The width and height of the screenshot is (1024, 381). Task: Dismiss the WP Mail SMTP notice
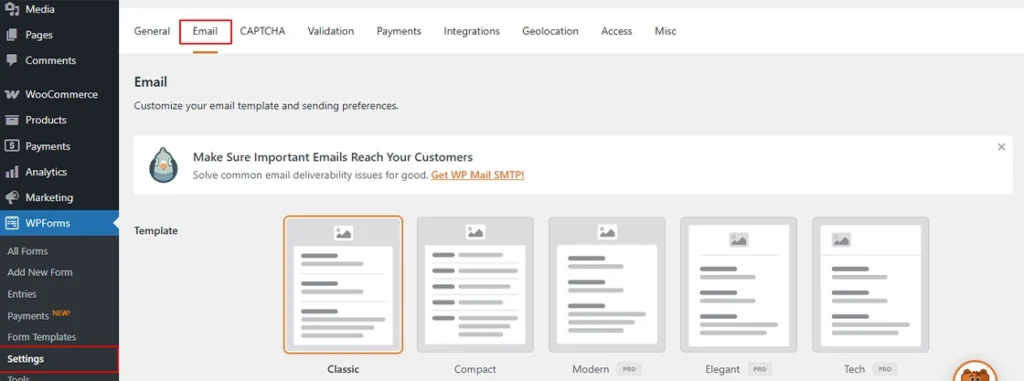click(1001, 147)
